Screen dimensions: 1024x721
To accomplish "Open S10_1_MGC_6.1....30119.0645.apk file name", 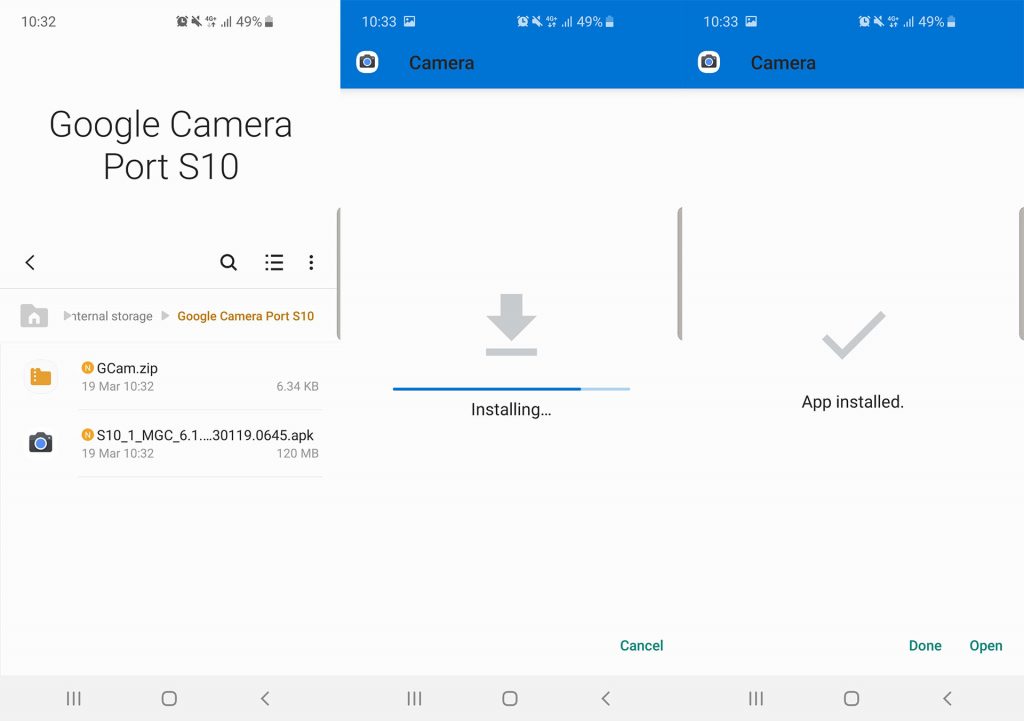I will point(205,435).
